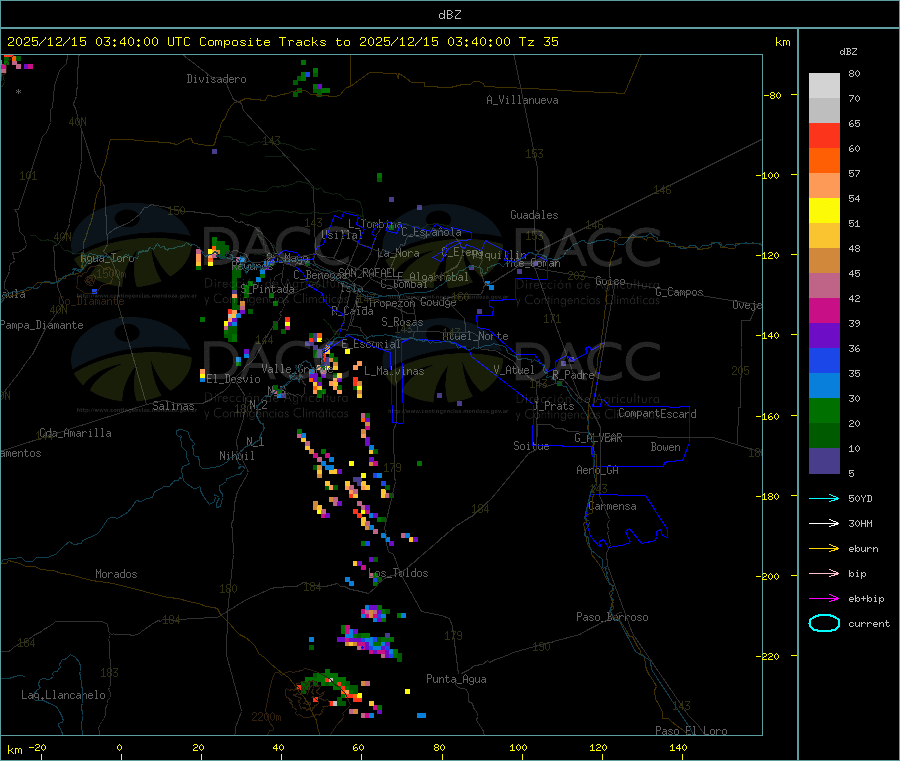The image size is (900, 761).
Task: Click the 'Nihuil' map label
Action: (237, 456)
